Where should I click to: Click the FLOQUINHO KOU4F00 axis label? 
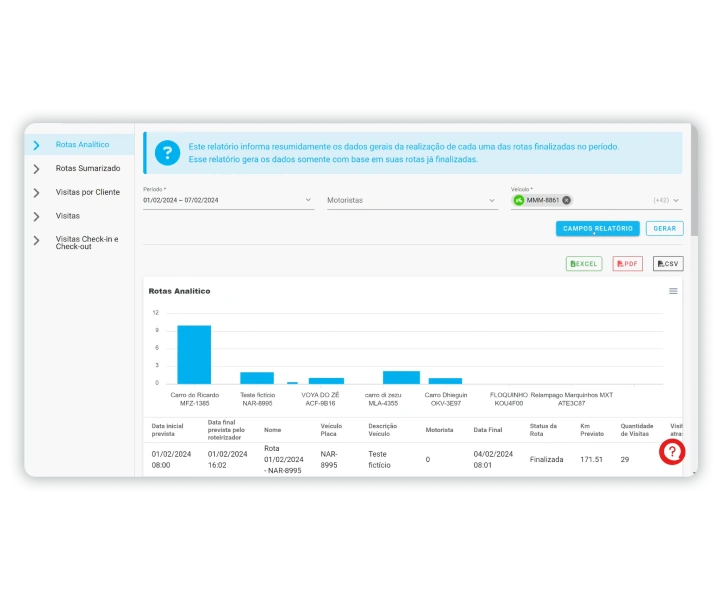[x=509, y=399]
